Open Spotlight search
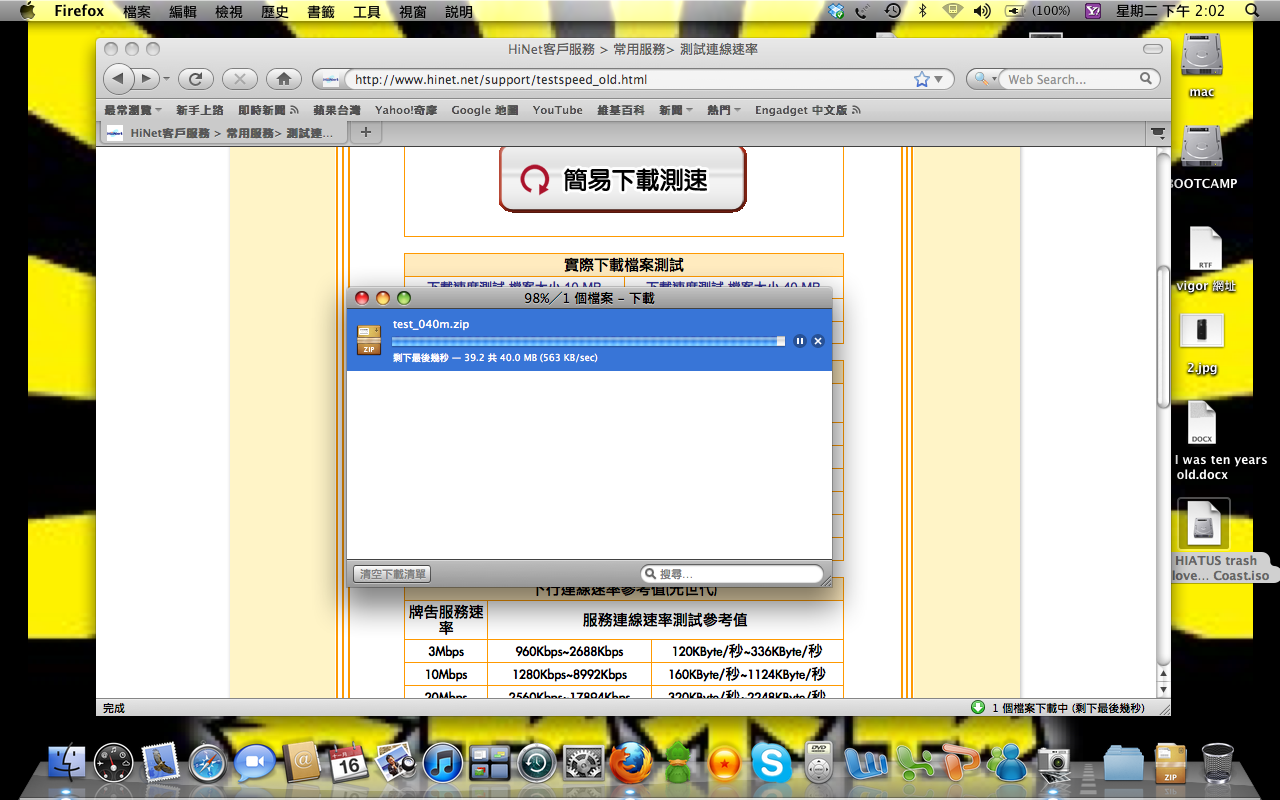This screenshot has width=1280, height=800. click(1252, 11)
